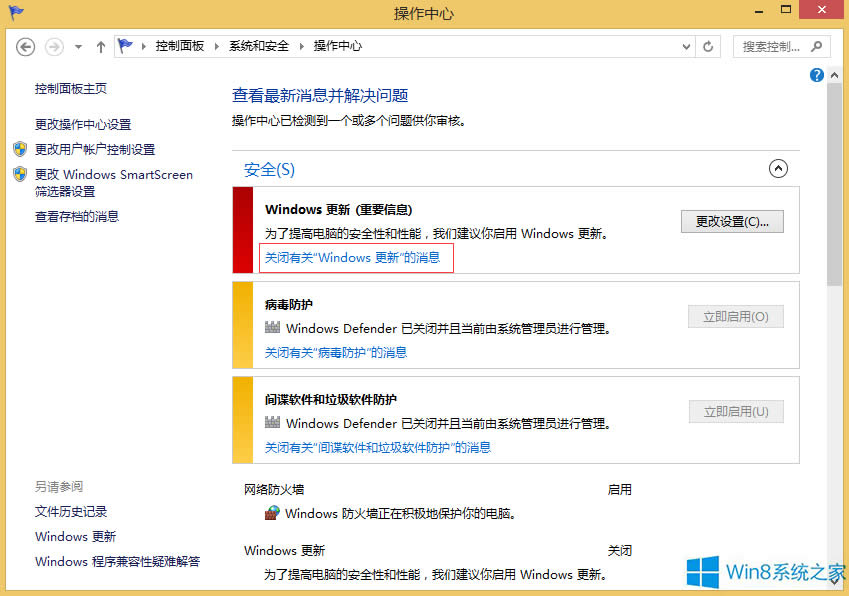Collapse the 安全(S) section chevron

click(778, 169)
